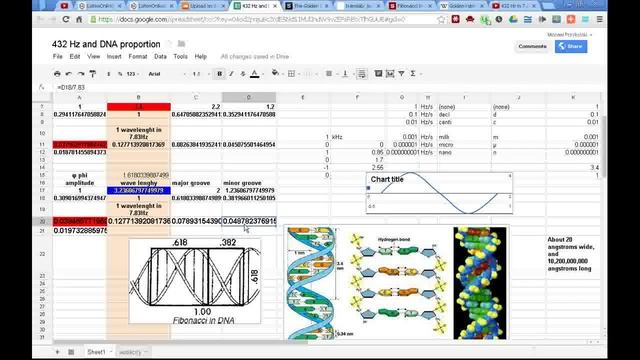Click the account name dropdown top right
640x360 pixels.
click(570, 35)
